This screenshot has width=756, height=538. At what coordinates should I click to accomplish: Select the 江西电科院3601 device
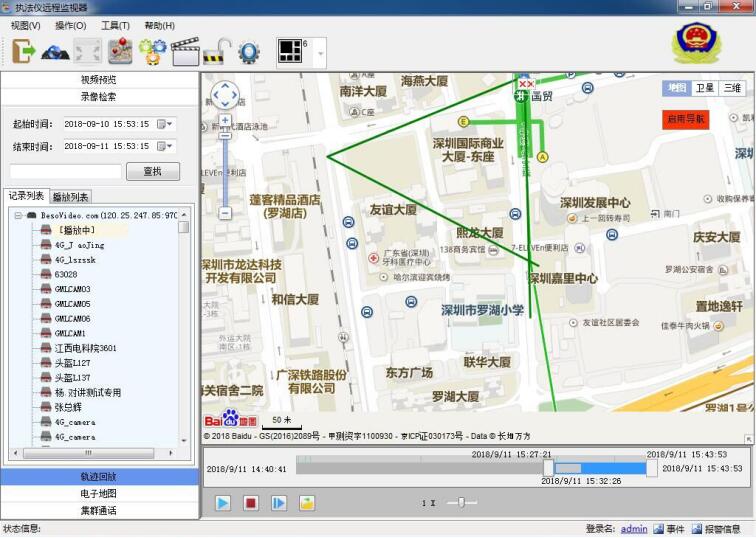click(x=85, y=348)
